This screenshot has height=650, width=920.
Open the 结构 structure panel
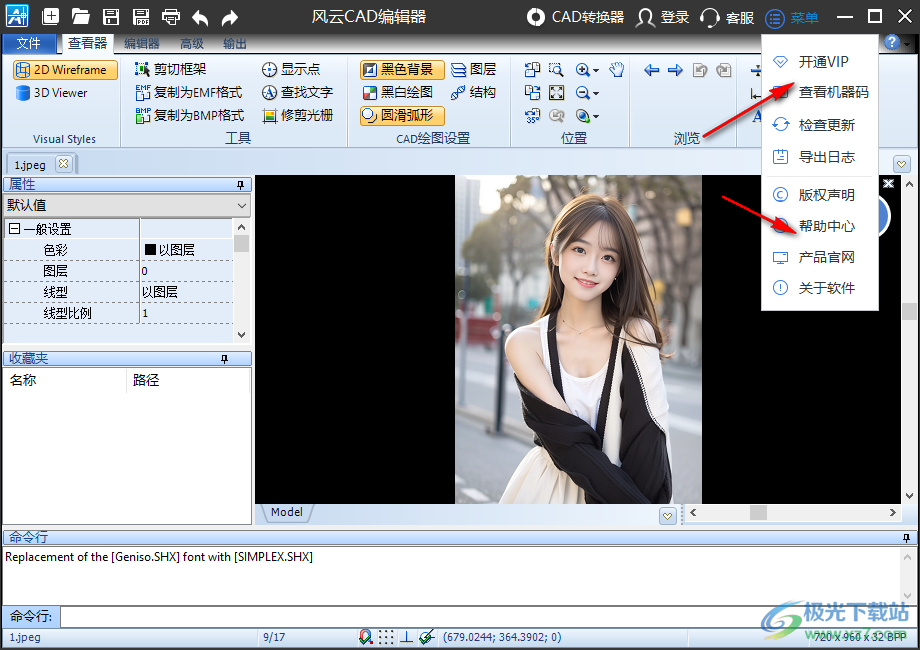click(473, 92)
